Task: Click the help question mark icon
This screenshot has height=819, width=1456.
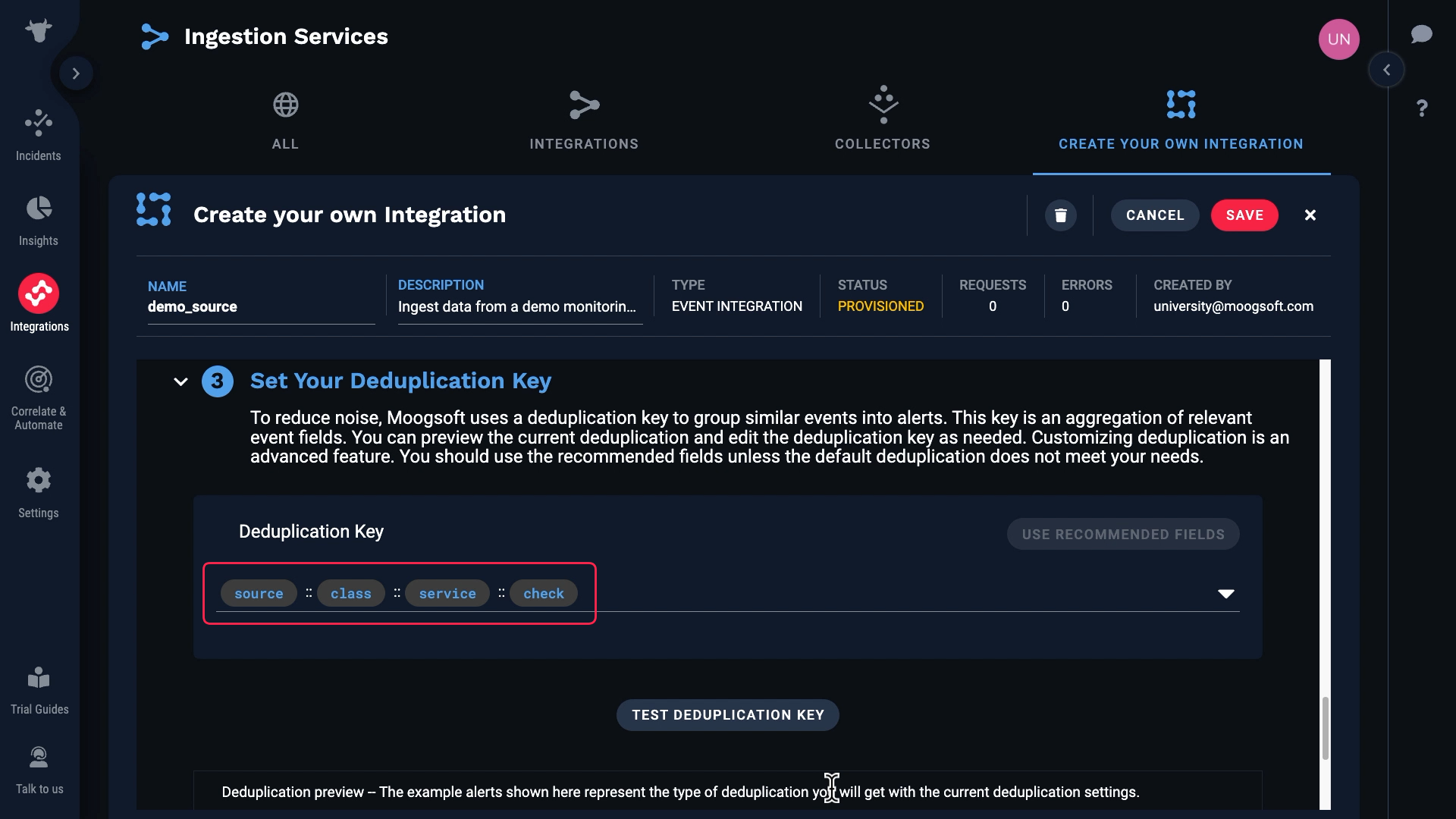Action: click(x=1422, y=108)
